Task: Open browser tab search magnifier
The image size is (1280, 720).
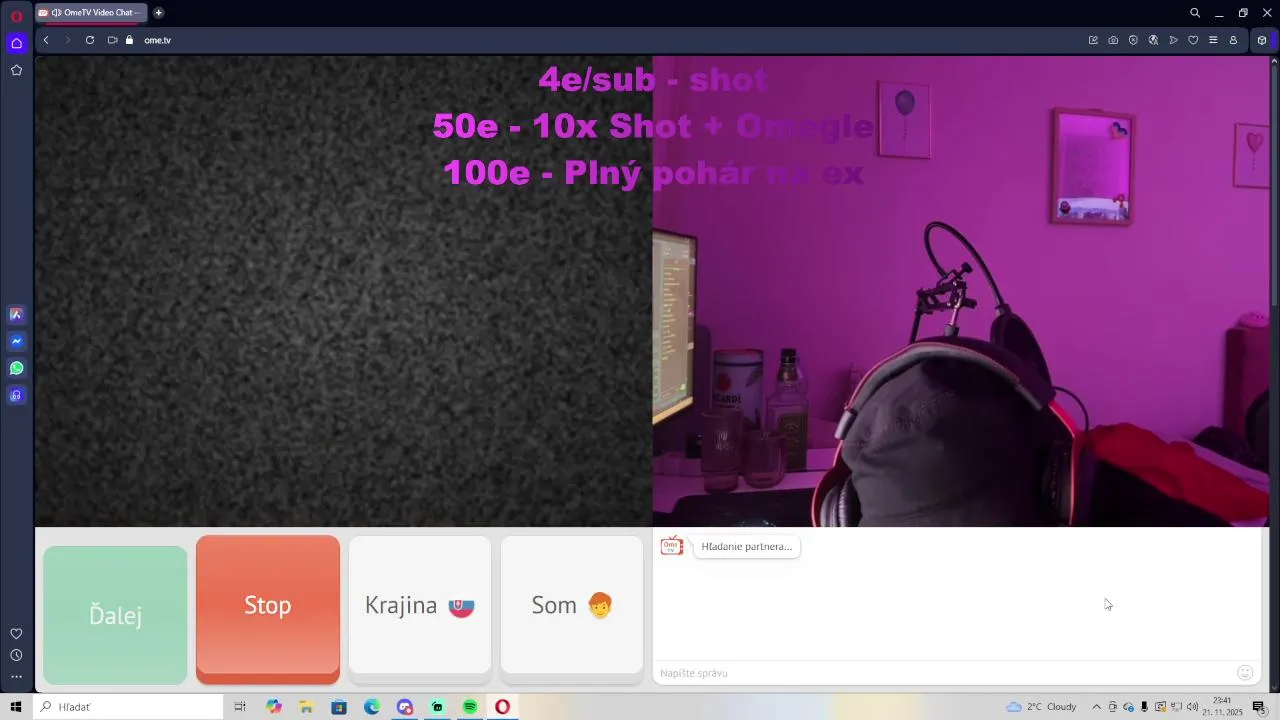Action: tap(1195, 13)
